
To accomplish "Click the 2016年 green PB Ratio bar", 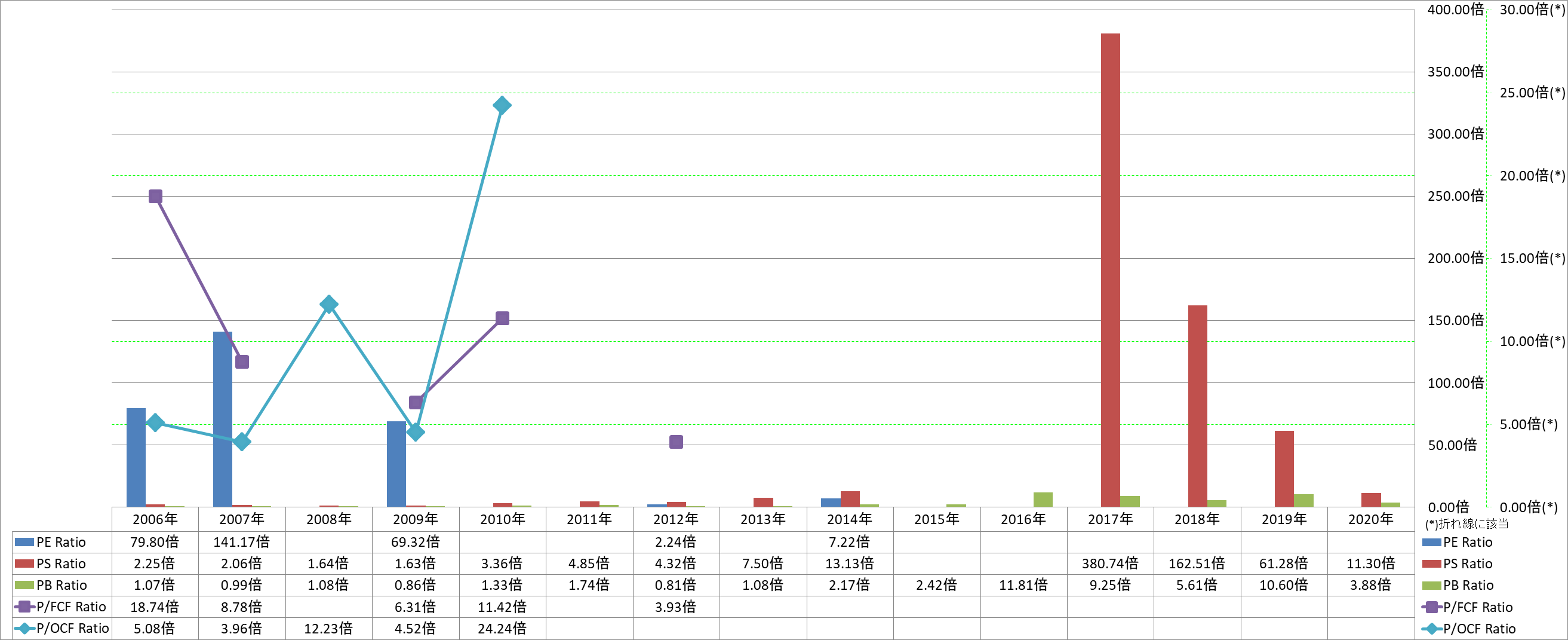I will tap(1043, 500).
